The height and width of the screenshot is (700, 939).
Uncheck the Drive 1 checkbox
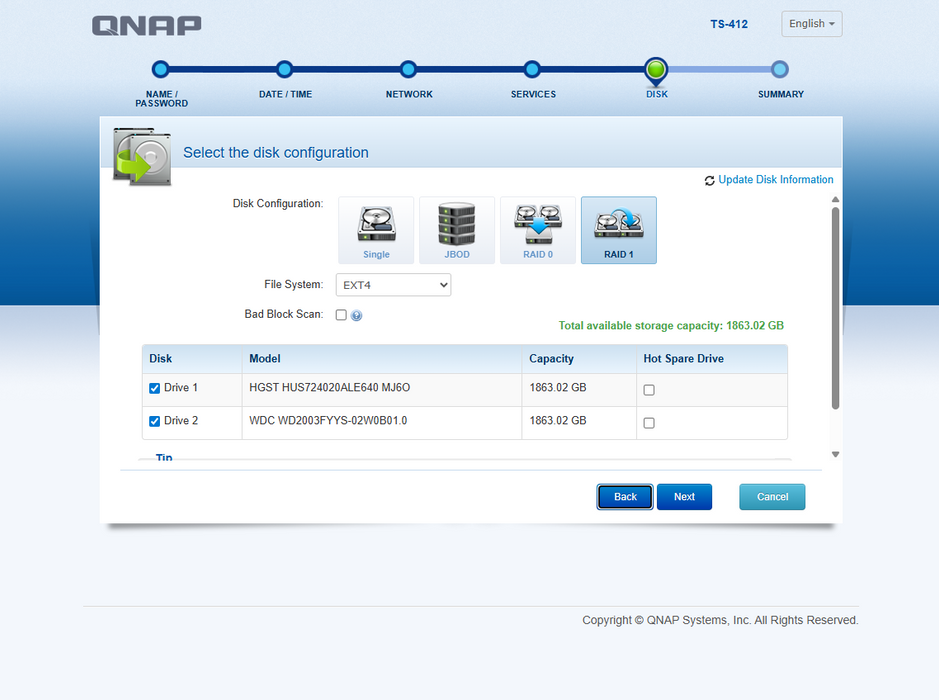click(155, 388)
